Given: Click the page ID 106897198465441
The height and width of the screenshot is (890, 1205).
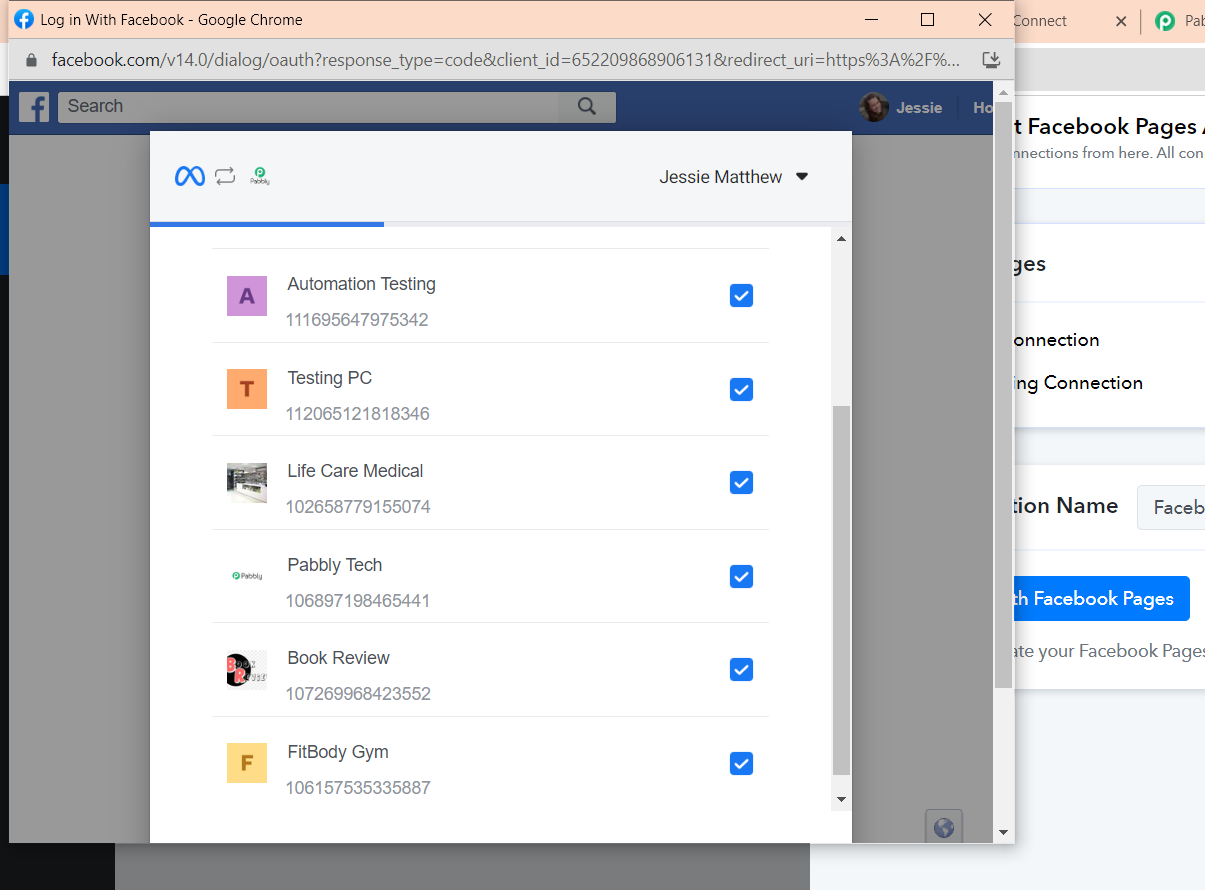Looking at the screenshot, I should [358, 601].
